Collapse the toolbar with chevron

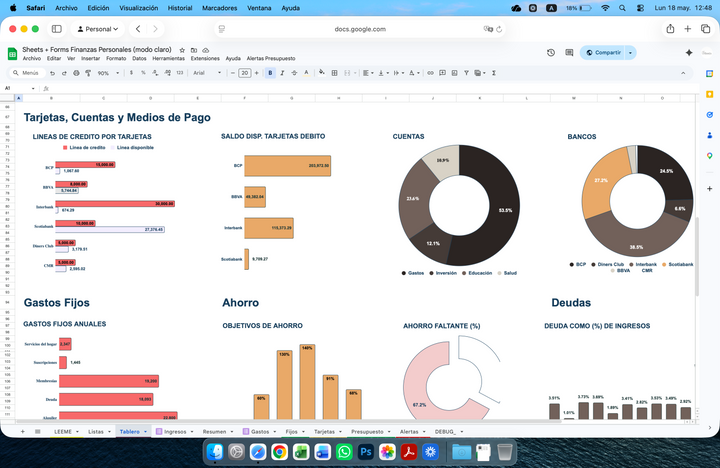point(683,73)
